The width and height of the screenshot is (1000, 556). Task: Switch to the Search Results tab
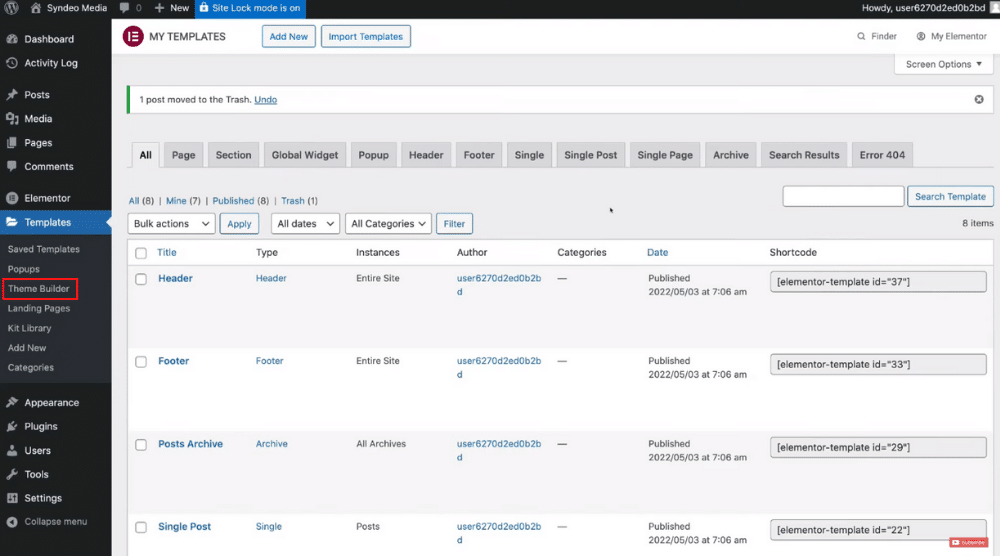tap(804, 155)
